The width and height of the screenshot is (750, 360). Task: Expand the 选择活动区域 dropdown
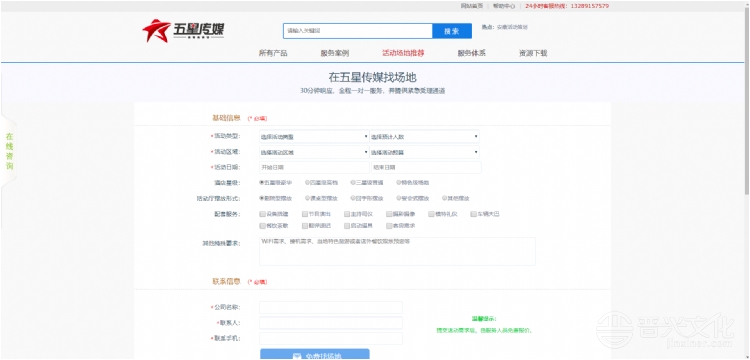[x=314, y=153]
